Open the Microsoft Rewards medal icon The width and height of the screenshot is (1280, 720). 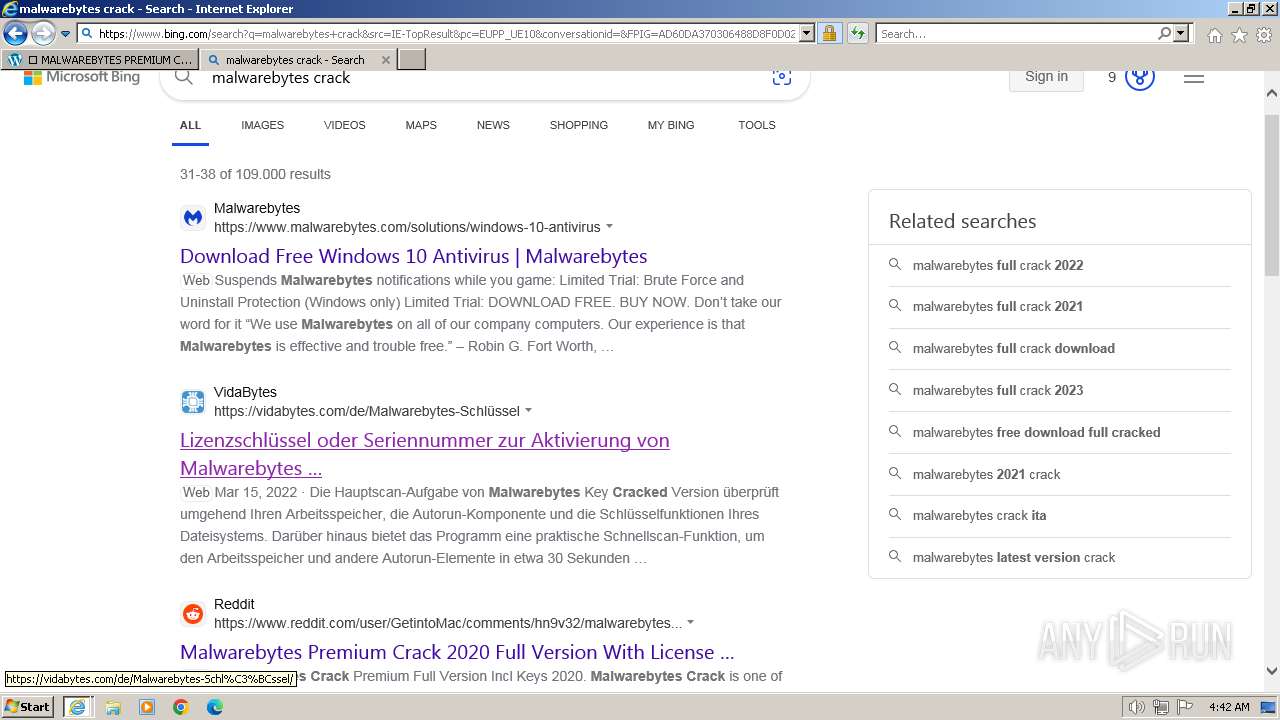pyautogui.click(x=1140, y=77)
